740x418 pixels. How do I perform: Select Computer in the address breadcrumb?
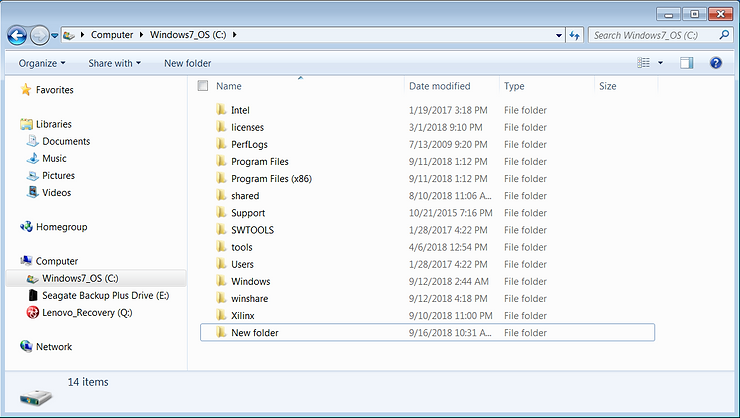112,35
